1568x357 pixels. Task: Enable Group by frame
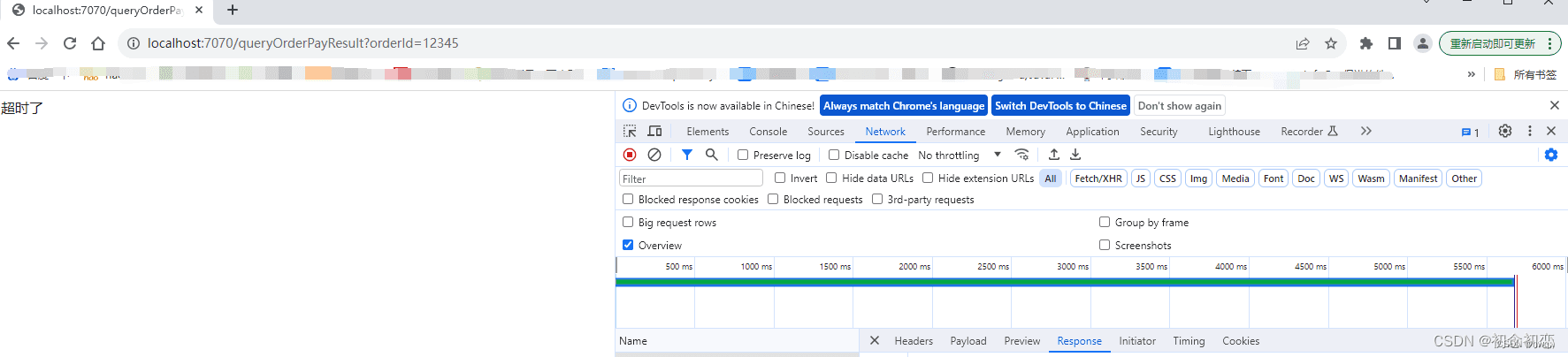pos(1105,222)
